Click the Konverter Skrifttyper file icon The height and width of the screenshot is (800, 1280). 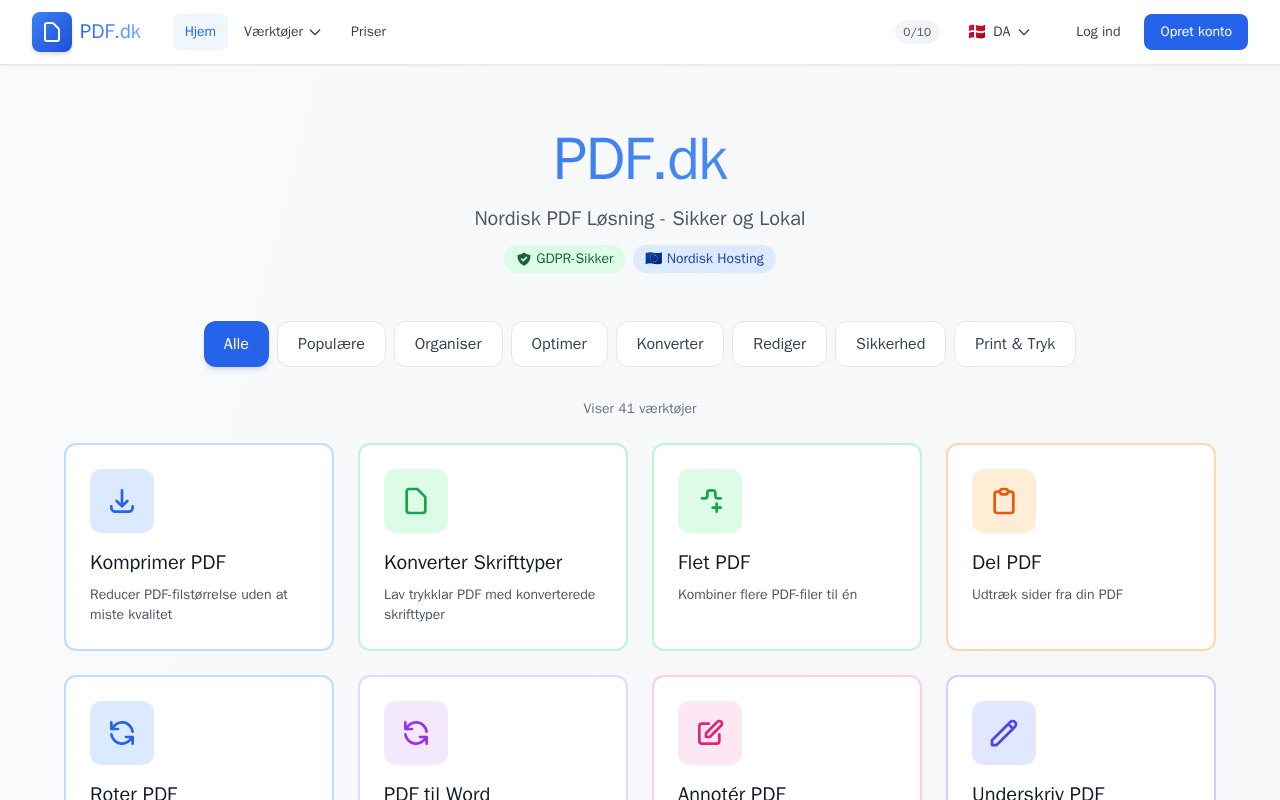pyautogui.click(x=416, y=501)
